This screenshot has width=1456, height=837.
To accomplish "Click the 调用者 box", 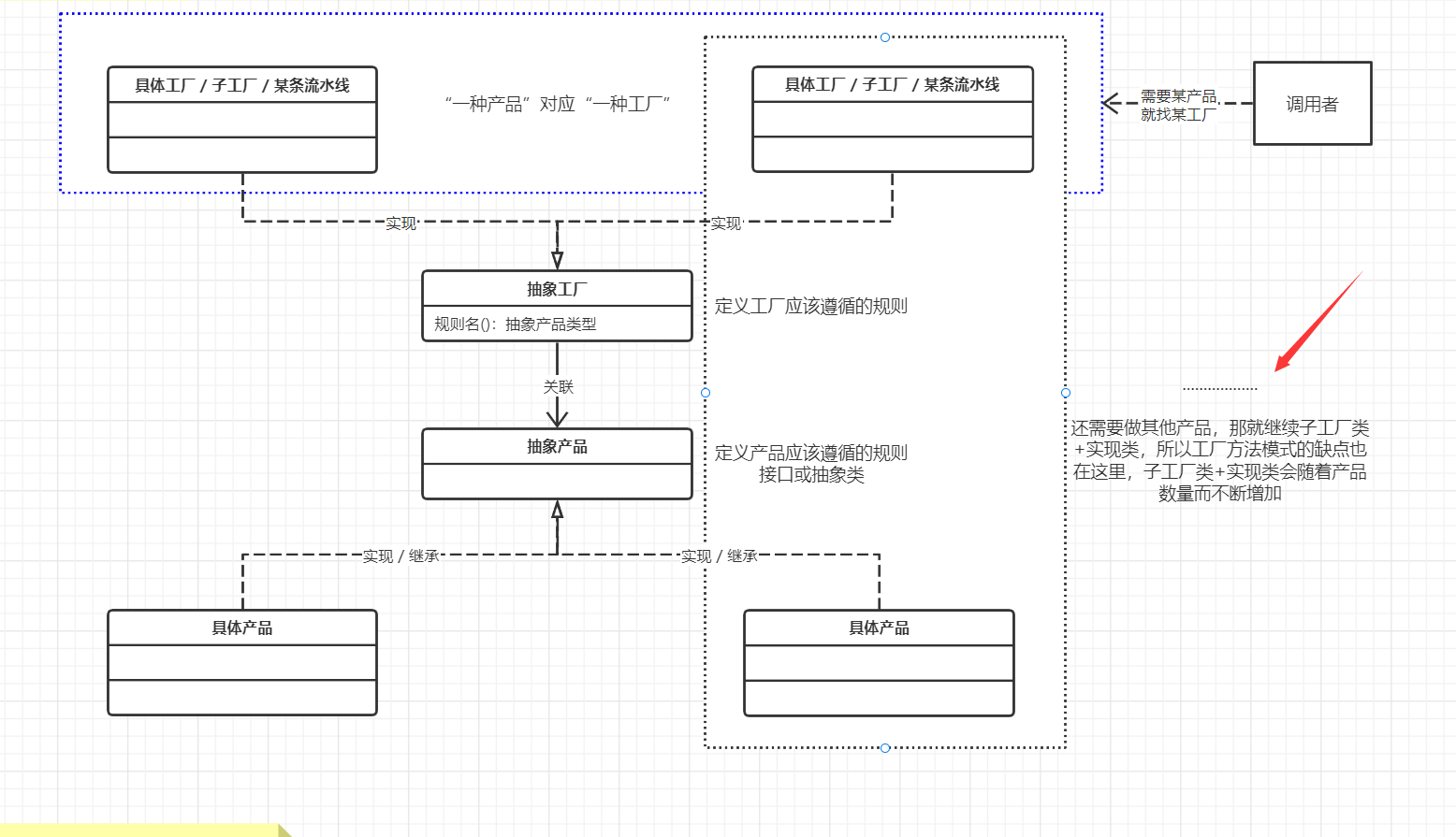I will (1312, 104).
